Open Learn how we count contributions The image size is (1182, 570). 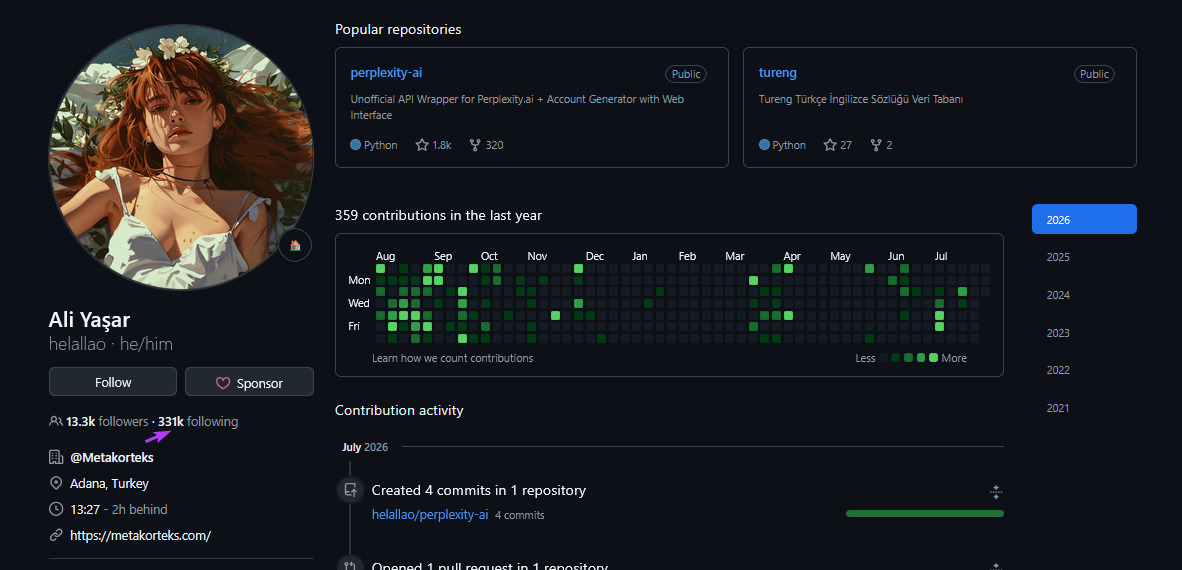pyautogui.click(x=452, y=358)
